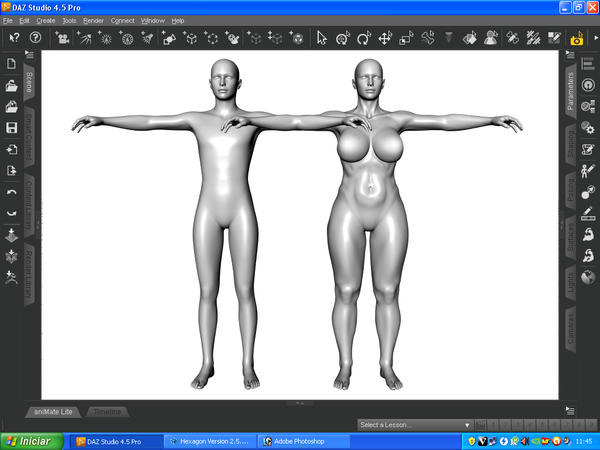This screenshot has height=450, width=600.
Task: Click the Redo arrow icon
Action: (x=11, y=213)
